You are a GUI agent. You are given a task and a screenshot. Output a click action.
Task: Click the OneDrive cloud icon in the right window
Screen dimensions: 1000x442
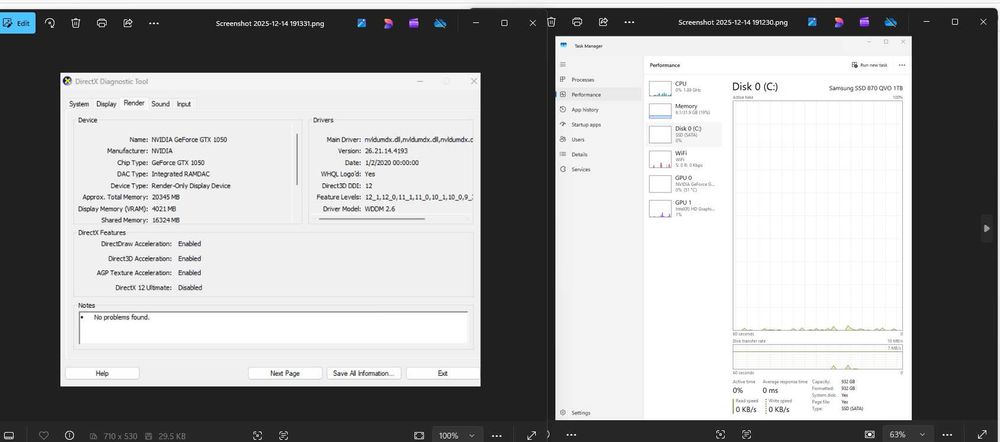coord(890,22)
